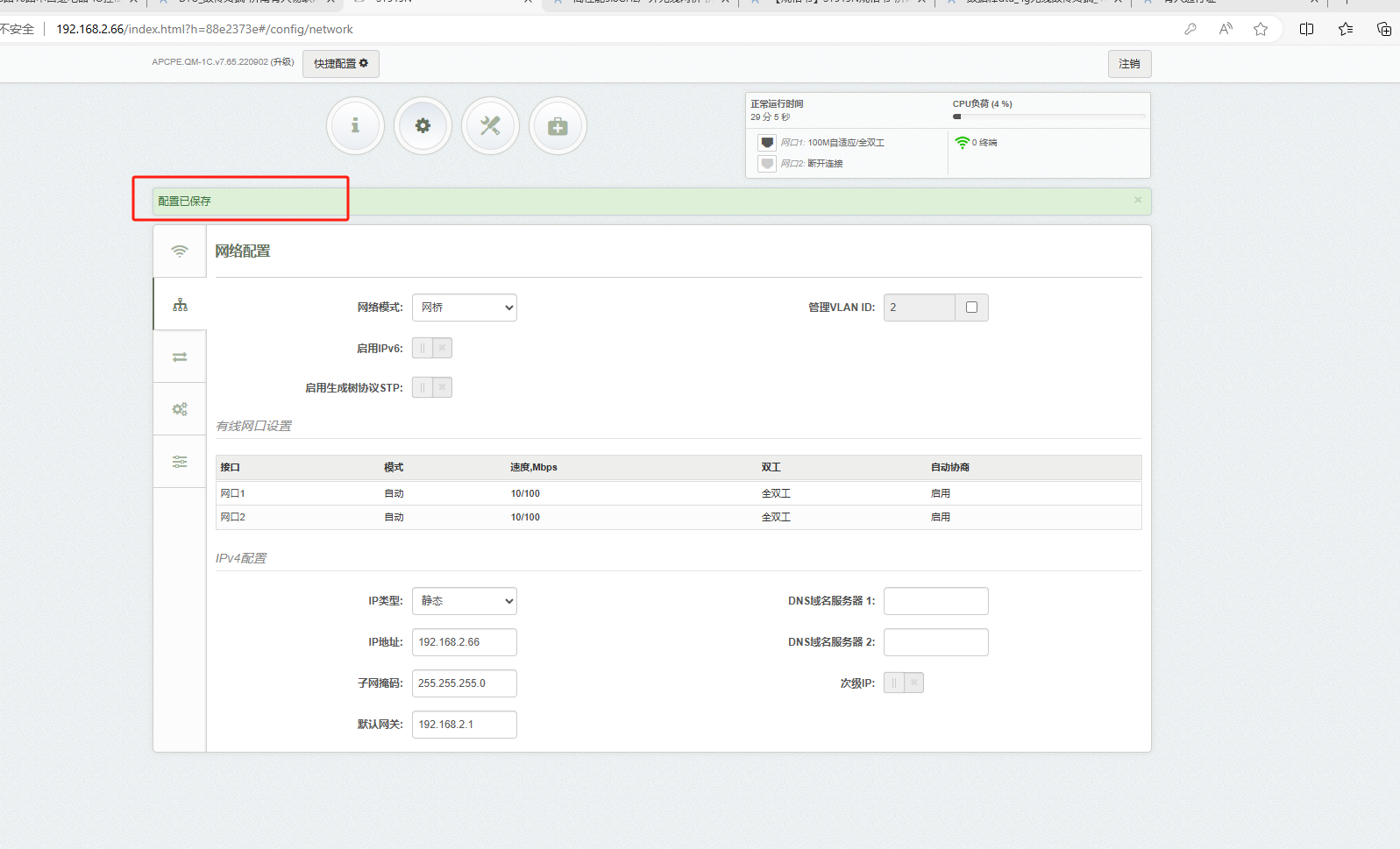The height and width of the screenshot is (849, 1400).
Task: Click the first-aid kit support icon
Action: point(558,126)
